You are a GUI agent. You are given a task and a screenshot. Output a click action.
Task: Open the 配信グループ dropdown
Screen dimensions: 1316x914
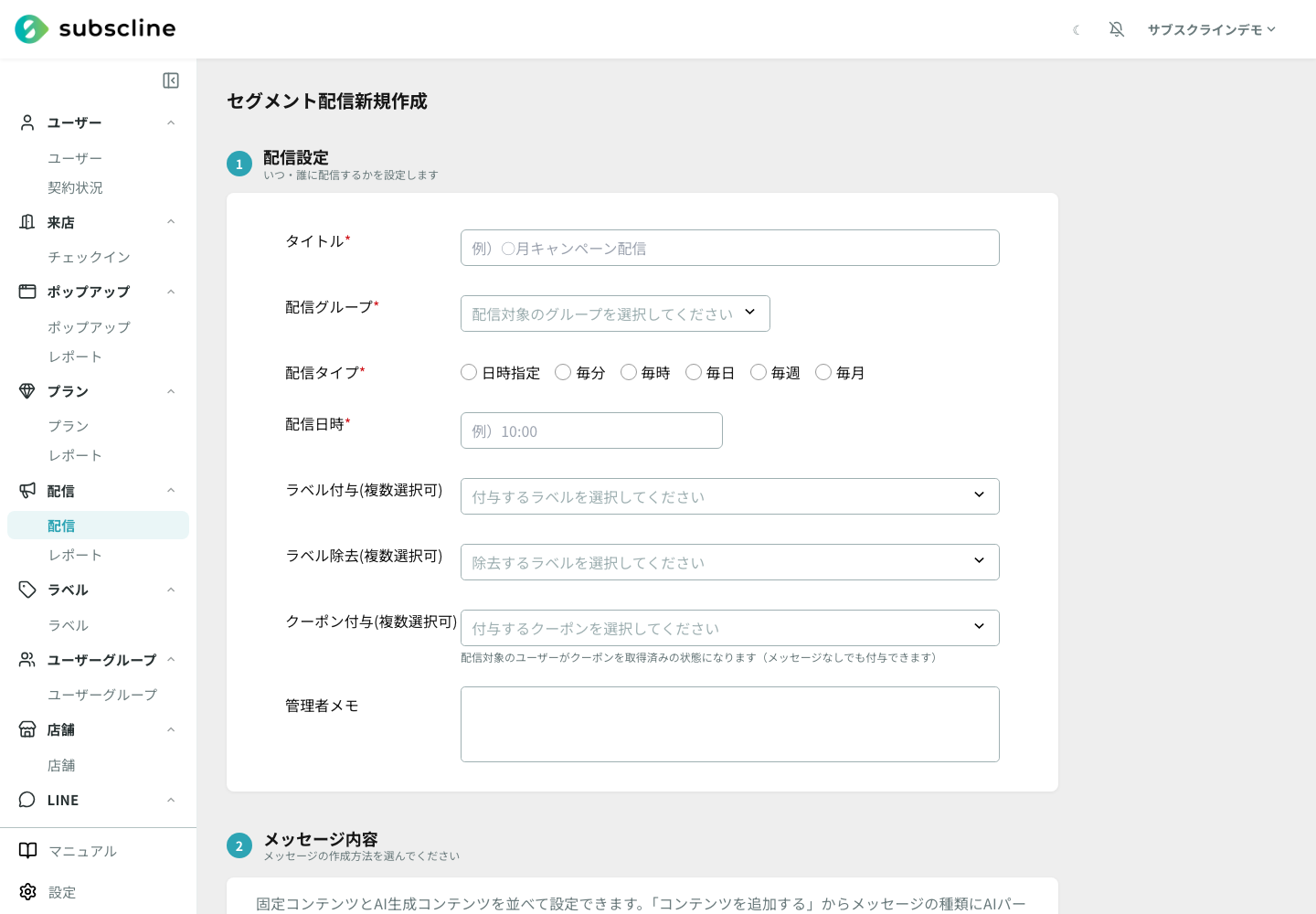(615, 314)
